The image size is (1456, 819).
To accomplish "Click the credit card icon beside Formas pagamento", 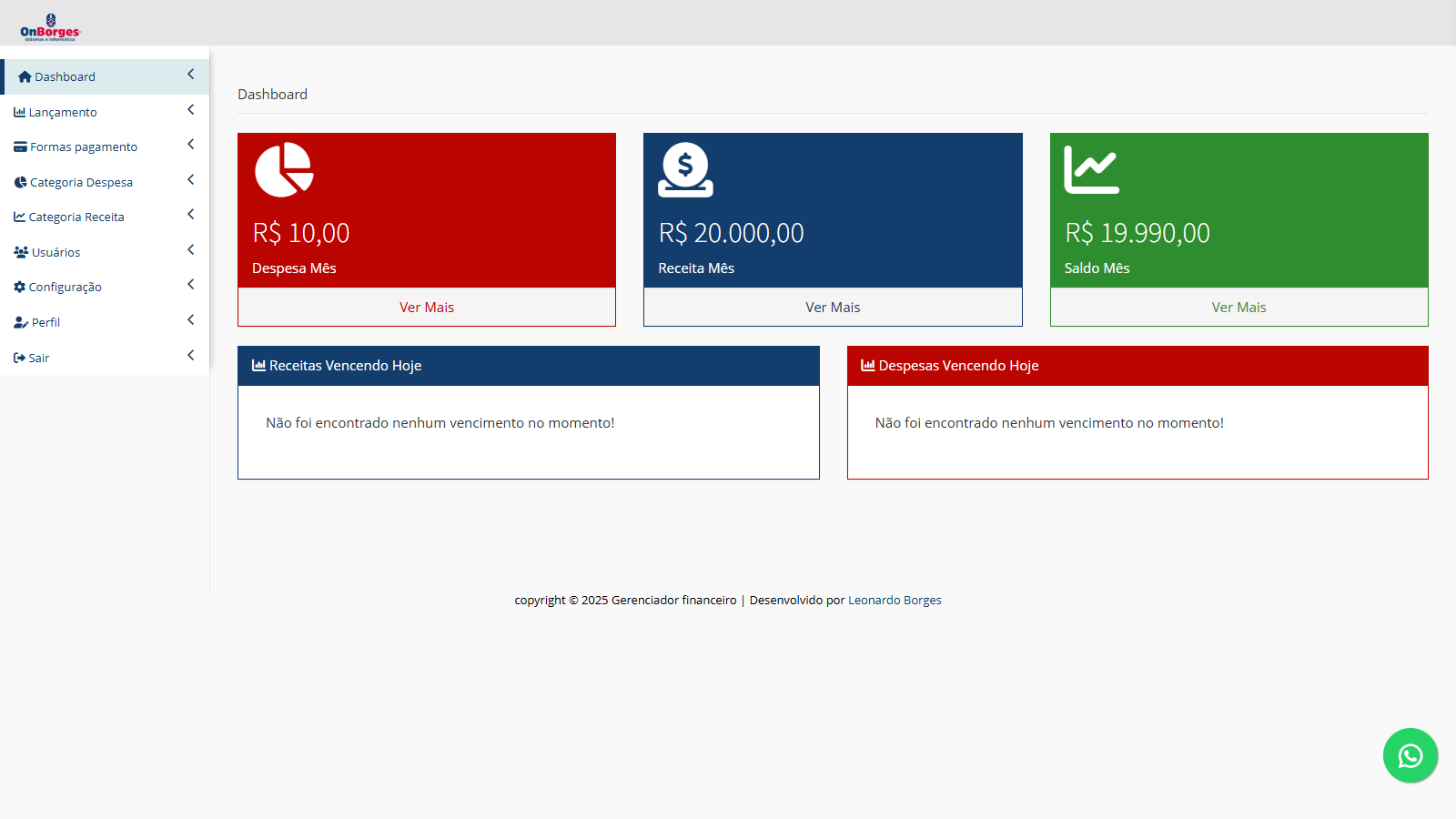I will point(20,147).
